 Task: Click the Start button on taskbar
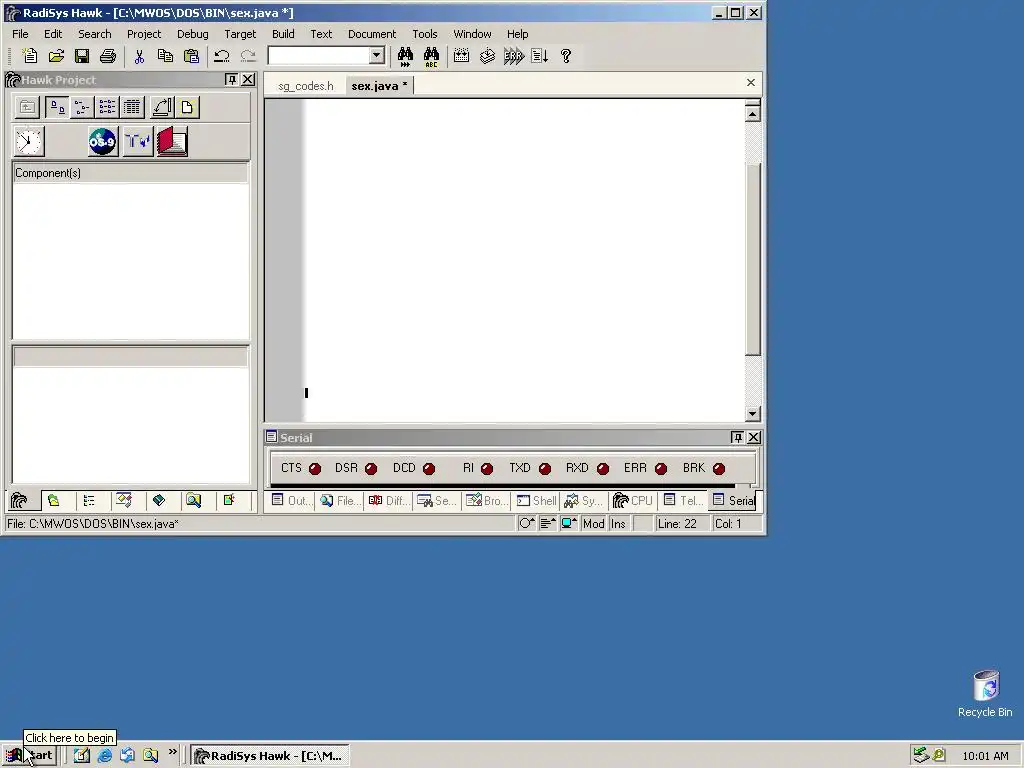29,756
